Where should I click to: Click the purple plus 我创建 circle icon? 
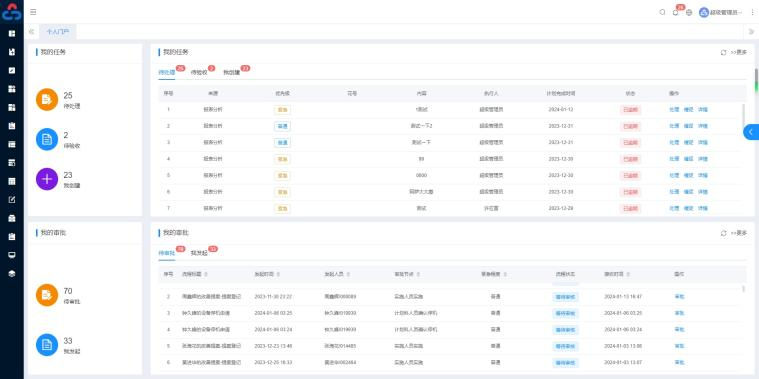47,179
